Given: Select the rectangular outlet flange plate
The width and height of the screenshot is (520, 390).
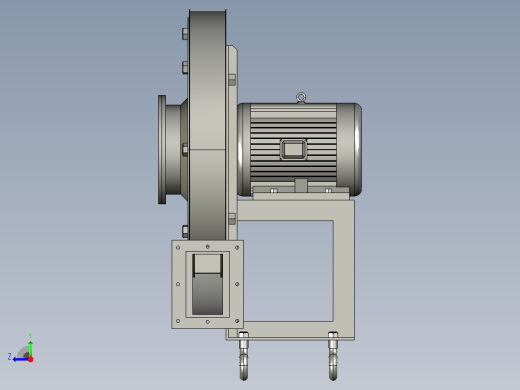Looking at the screenshot, I should coord(207,284).
